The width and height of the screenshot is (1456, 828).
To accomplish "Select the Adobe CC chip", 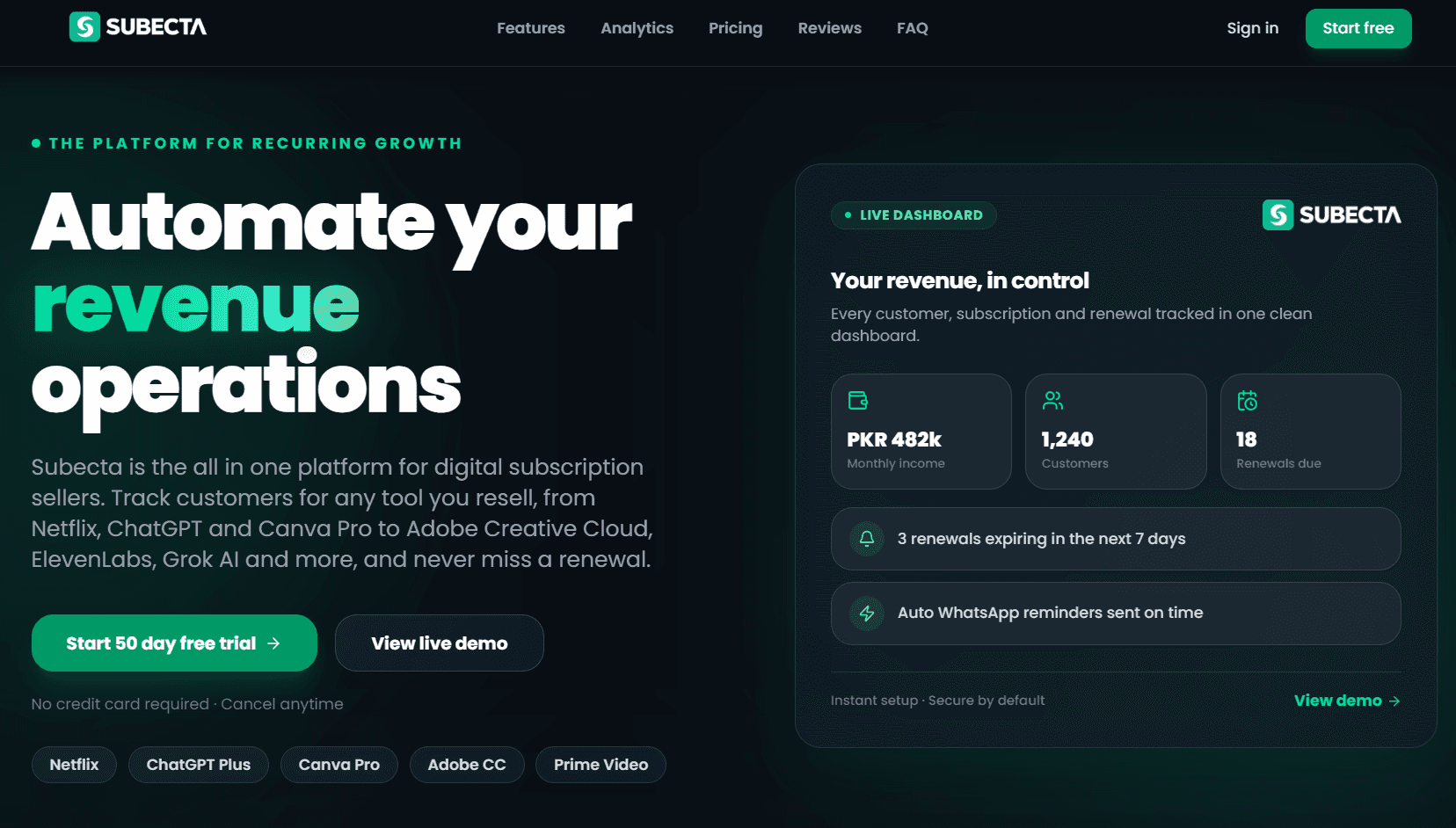I will click(x=467, y=765).
